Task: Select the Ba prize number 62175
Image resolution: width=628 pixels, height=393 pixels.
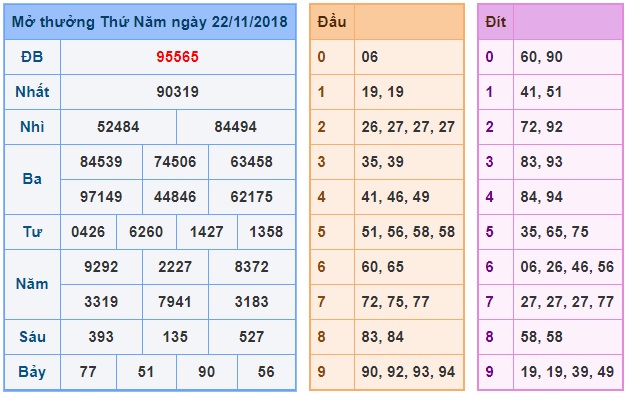Action: pyautogui.click(x=252, y=197)
